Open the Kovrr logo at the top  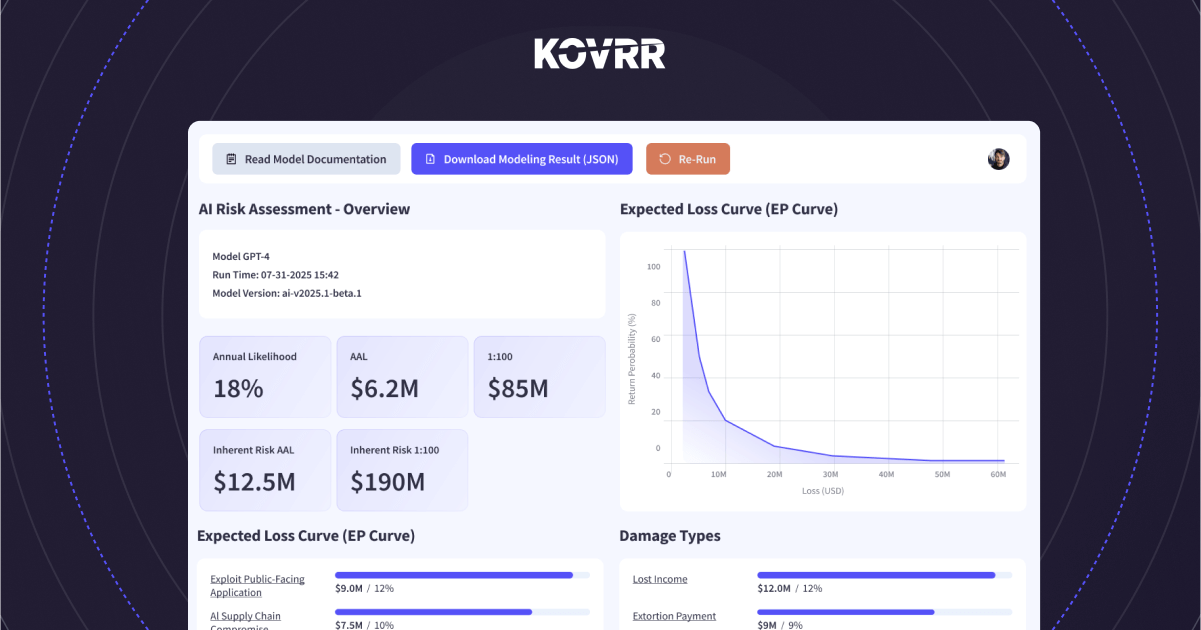(599, 53)
